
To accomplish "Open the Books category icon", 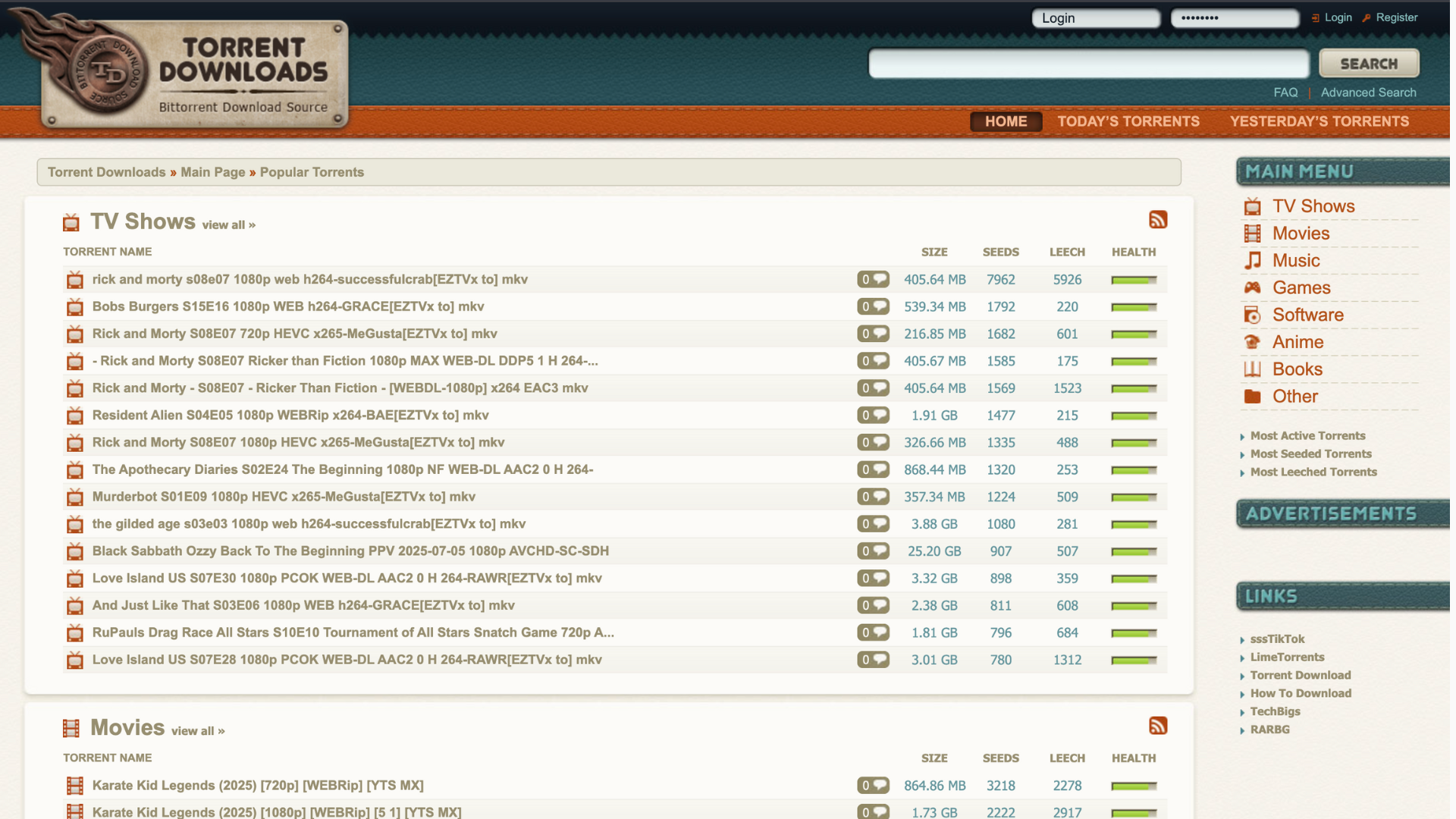I will coord(1251,369).
